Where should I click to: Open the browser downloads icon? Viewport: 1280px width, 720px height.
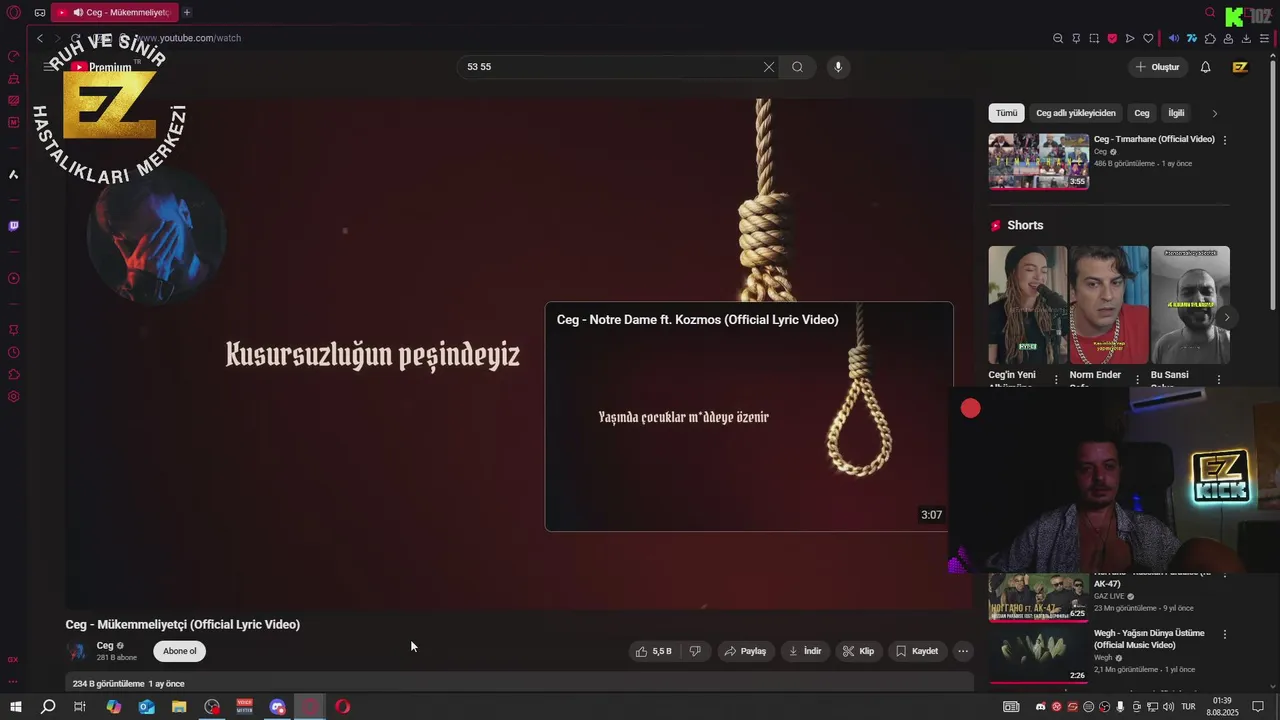point(1246,39)
